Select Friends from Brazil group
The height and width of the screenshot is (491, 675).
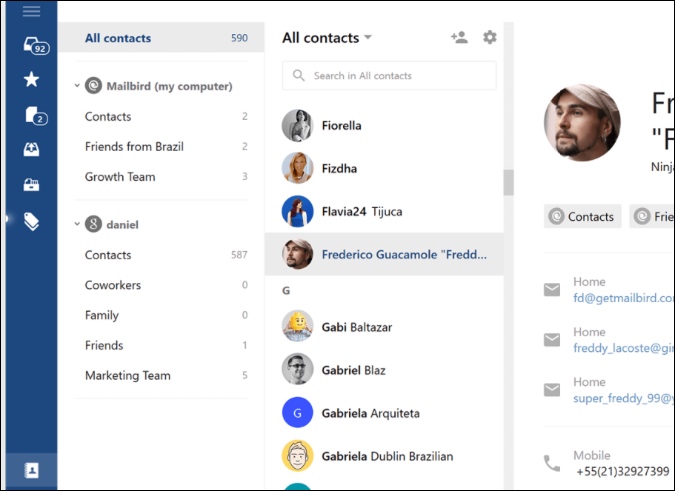tap(134, 147)
